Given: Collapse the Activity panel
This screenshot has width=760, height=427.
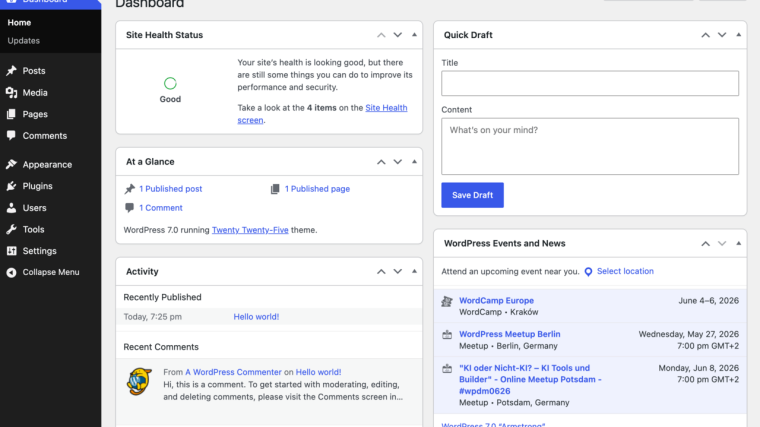Looking at the screenshot, I should (414, 271).
